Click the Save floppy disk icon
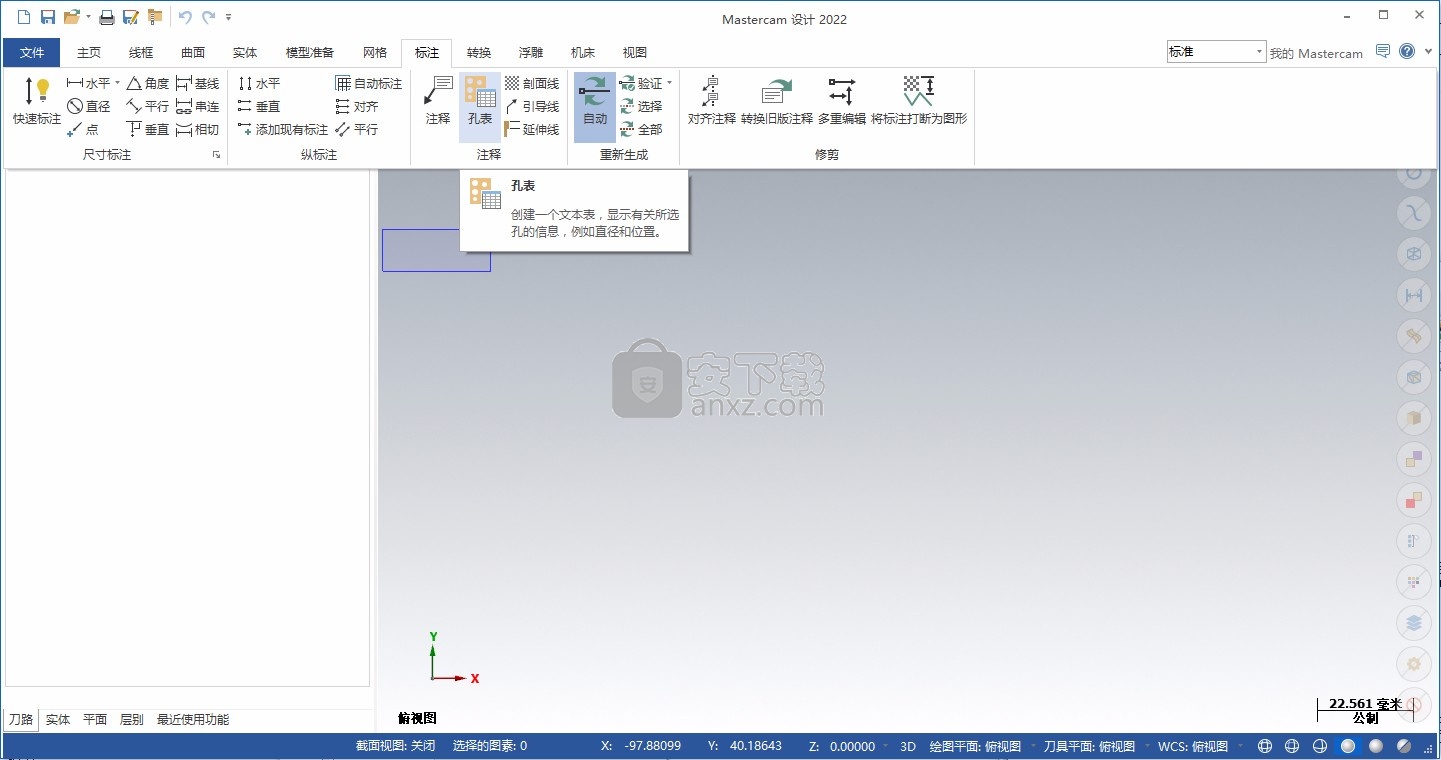The width and height of the screenshot is (1441, 760). click(x=47, y=17)
